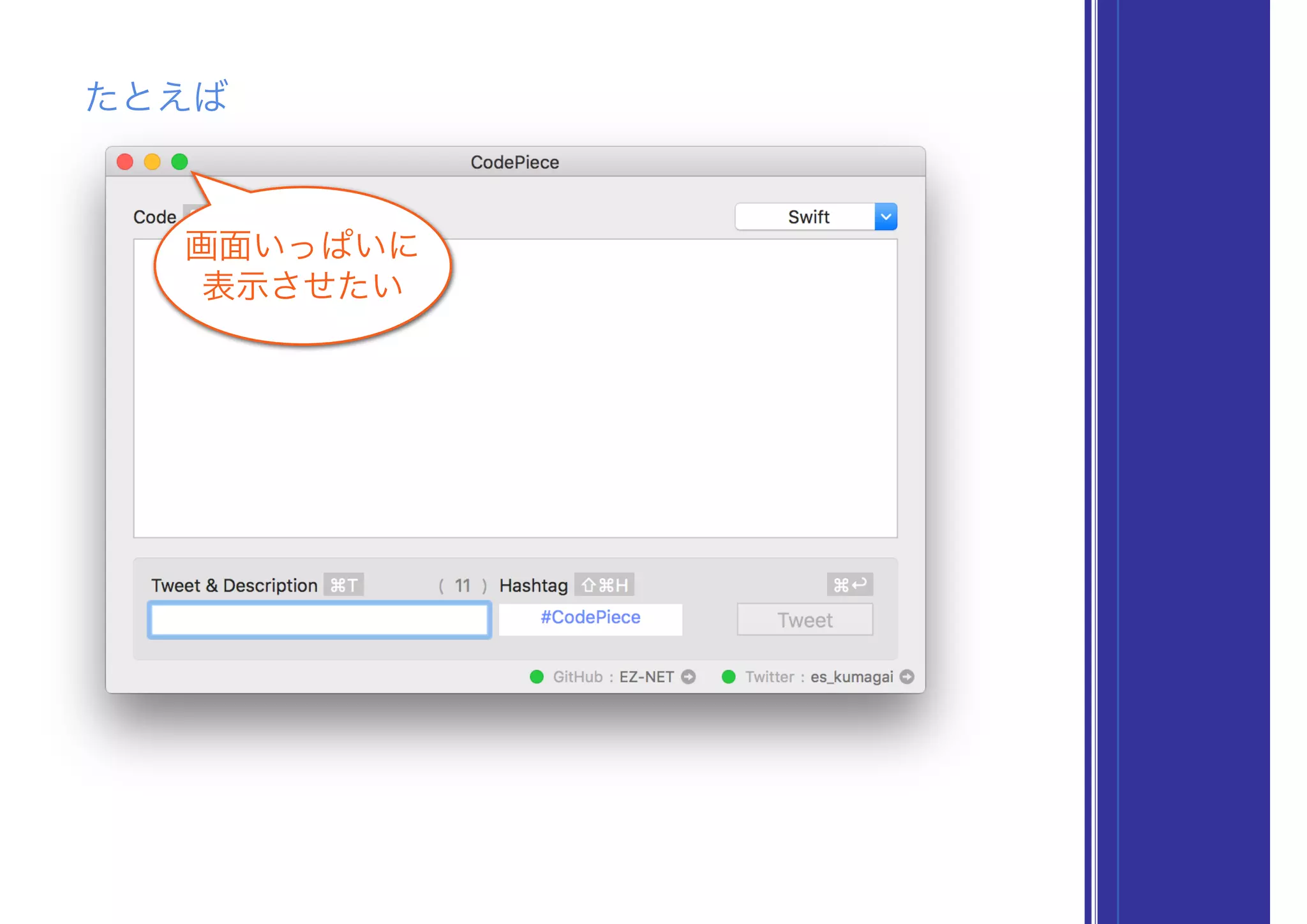Click the 'Tweet & Description' label
The image size is (1307, 924).
[x=234, y=585]
